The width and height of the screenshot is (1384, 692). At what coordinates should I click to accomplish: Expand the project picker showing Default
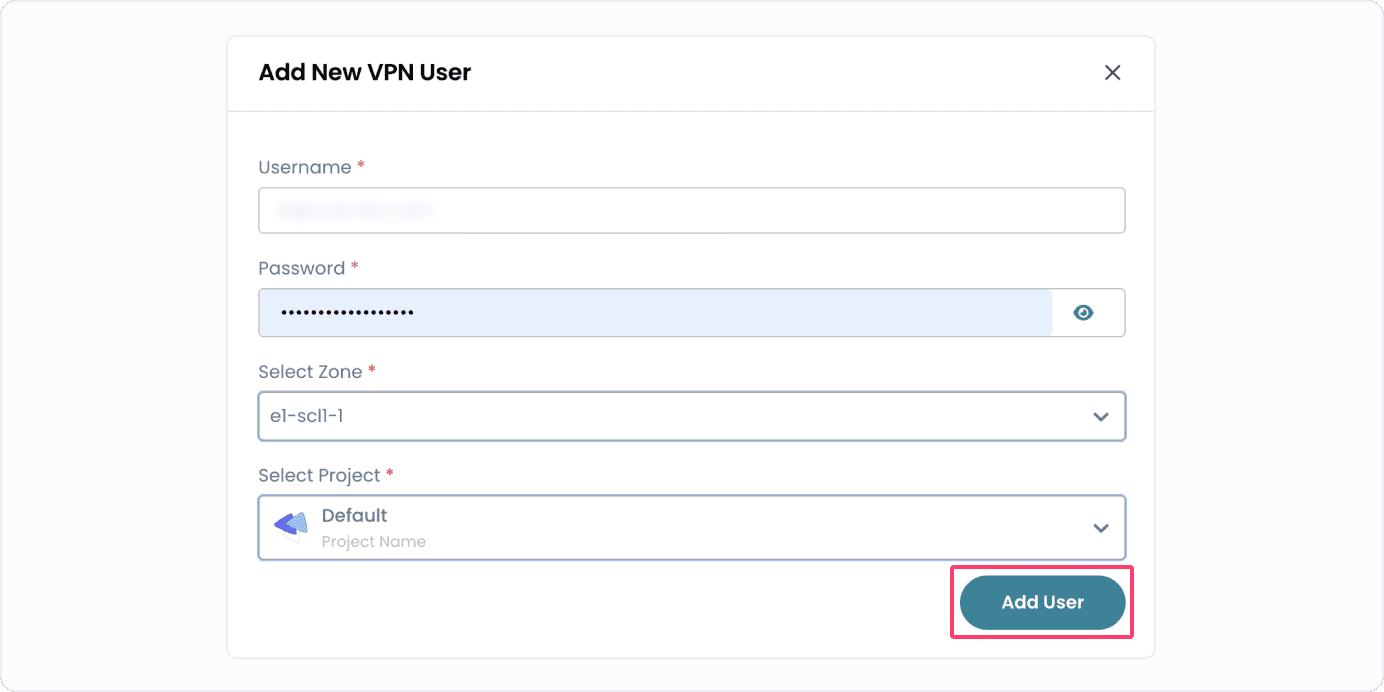[x=692, y=527]
